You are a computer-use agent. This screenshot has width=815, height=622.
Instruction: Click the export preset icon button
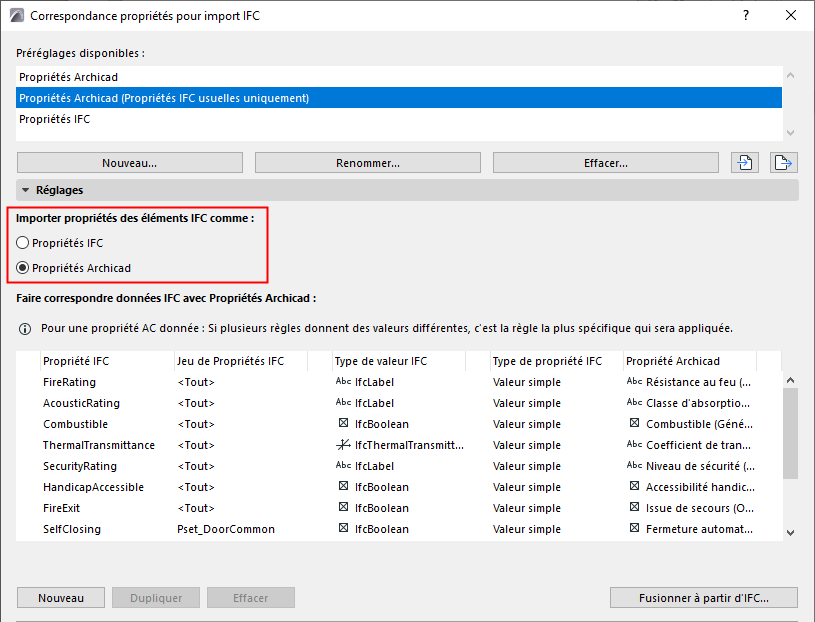[782, 163]
